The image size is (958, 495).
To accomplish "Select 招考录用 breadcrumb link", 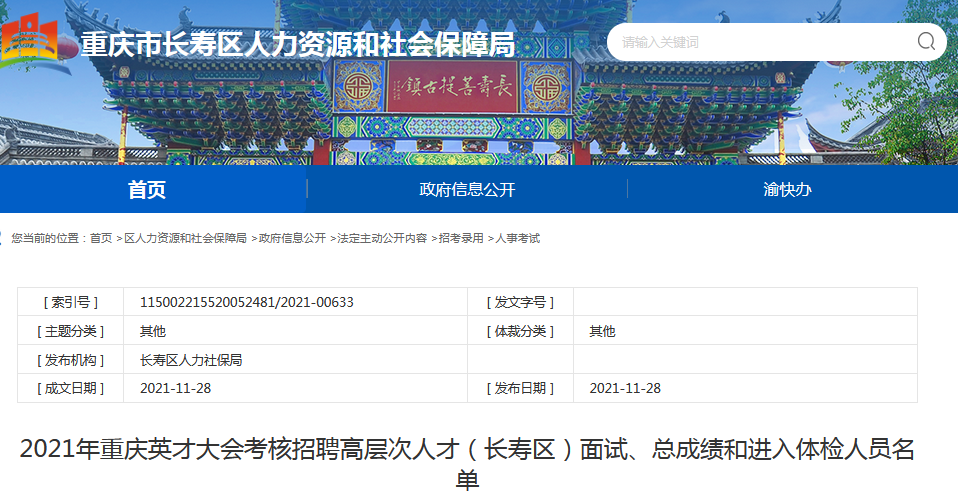I will pyautogui.click(x=461, y=239).
